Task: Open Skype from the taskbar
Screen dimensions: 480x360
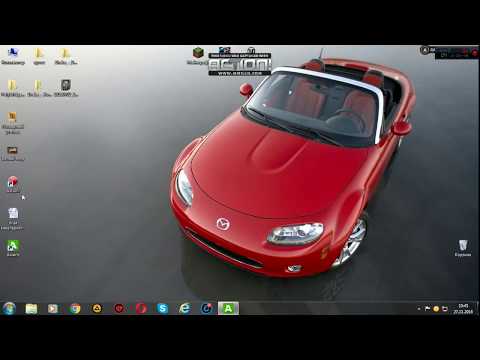Action: (163, 309)
